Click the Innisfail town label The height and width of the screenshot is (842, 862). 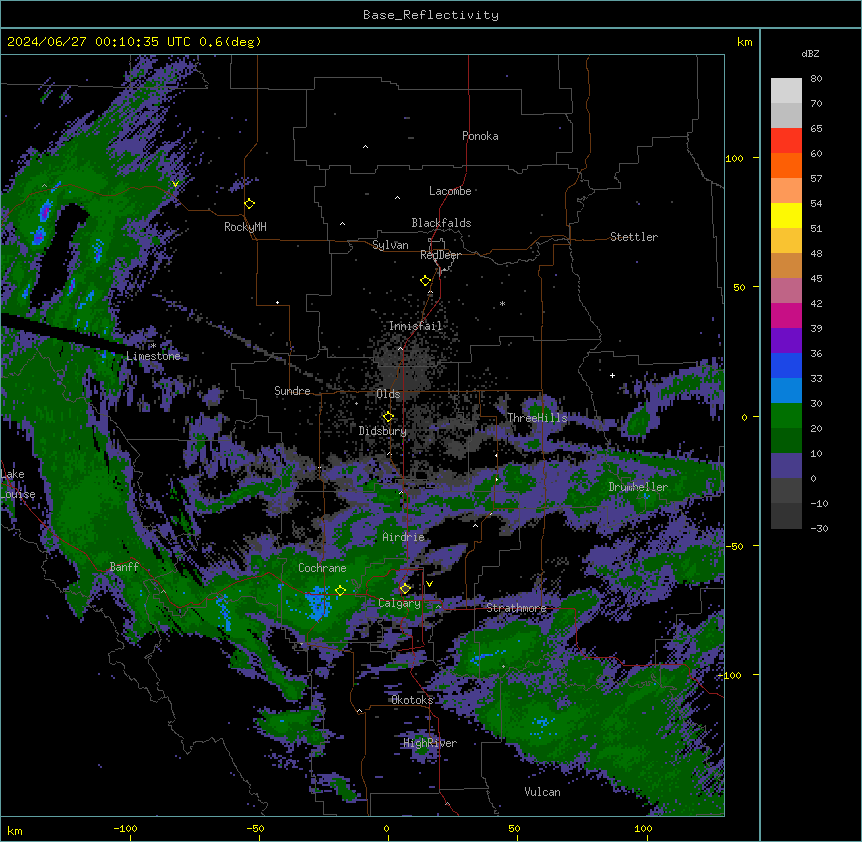point(416,326)
